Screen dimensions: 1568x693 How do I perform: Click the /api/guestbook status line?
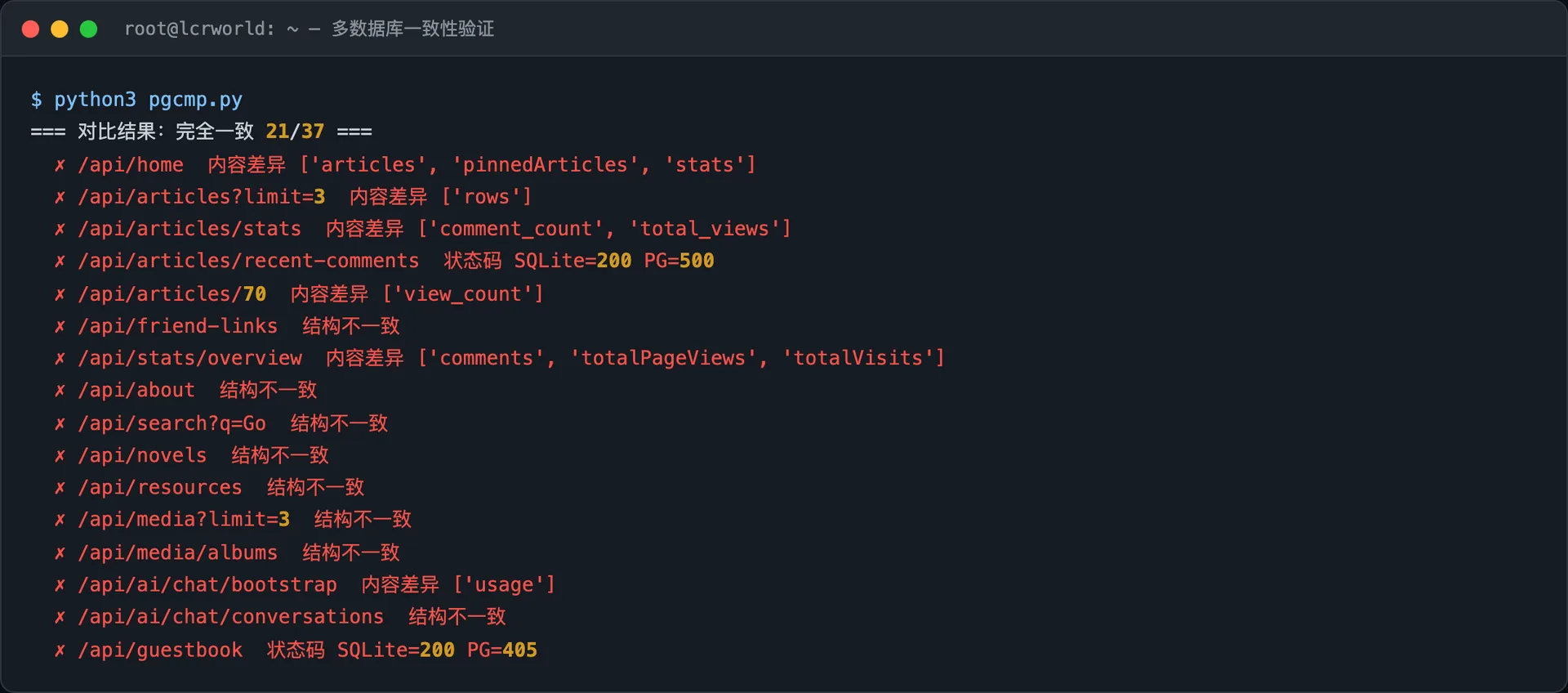coord(296,650)
